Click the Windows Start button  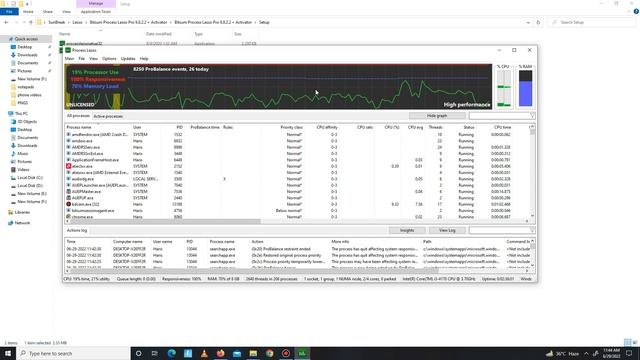[x=8, y=353]
